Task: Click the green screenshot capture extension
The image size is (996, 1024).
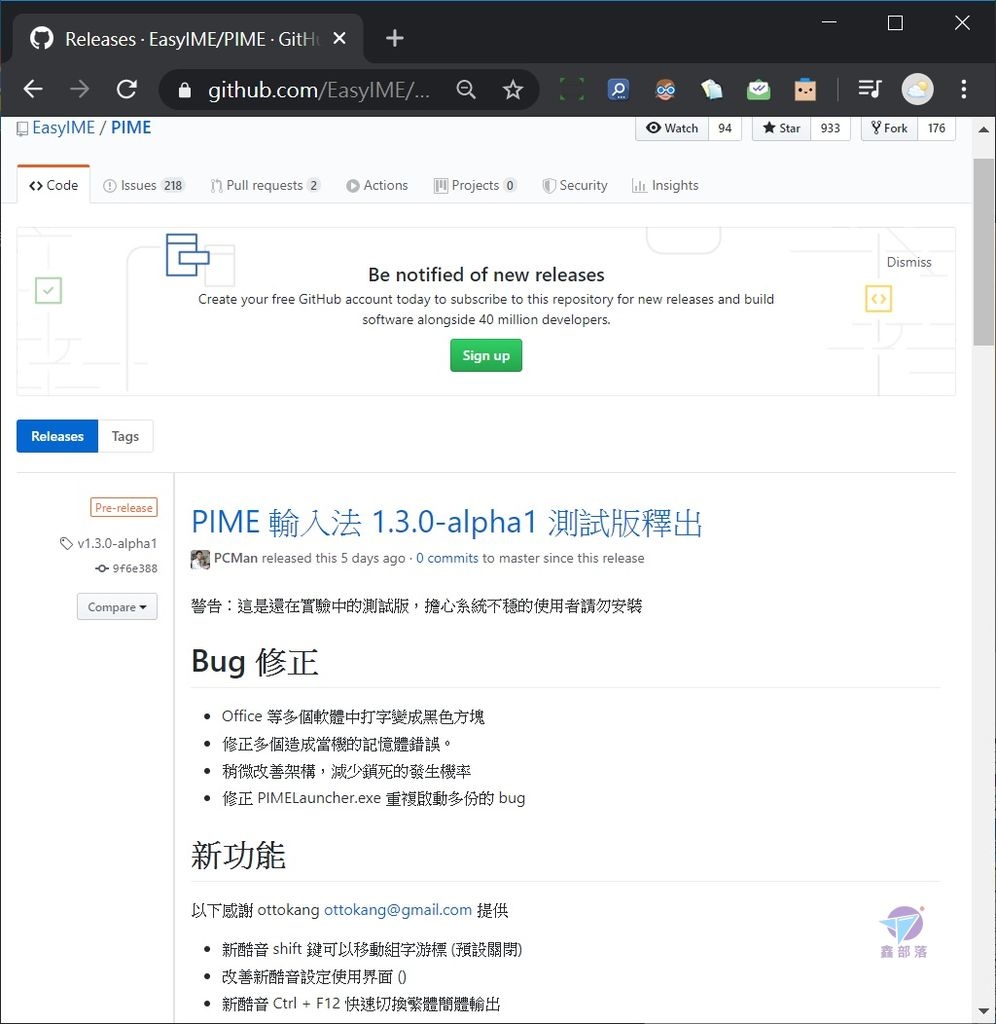Action: [571, 89]
